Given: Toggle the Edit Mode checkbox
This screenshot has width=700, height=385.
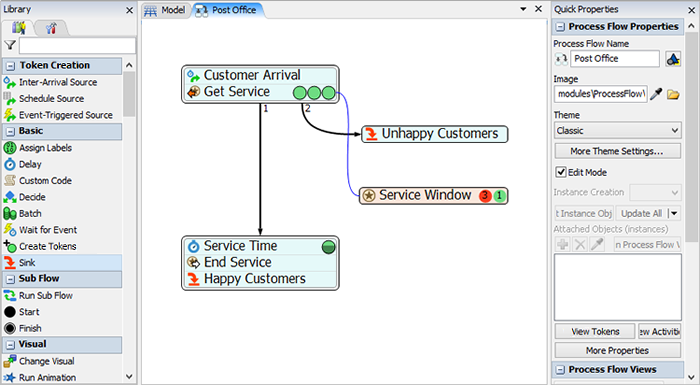Looking at the screenshot, I should [x=561, y=172].
